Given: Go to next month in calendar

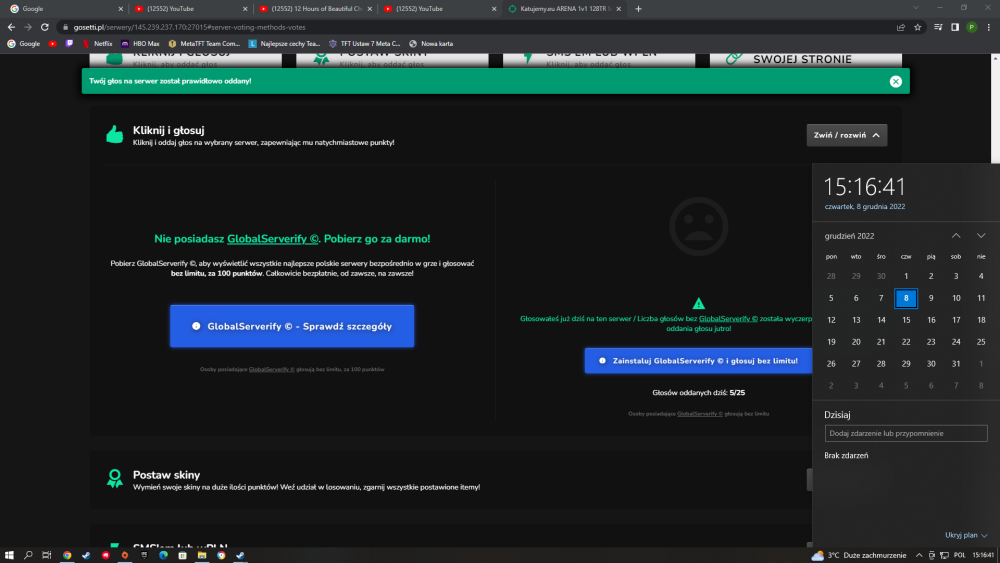Looking at the screenshot, I should 981,236.
